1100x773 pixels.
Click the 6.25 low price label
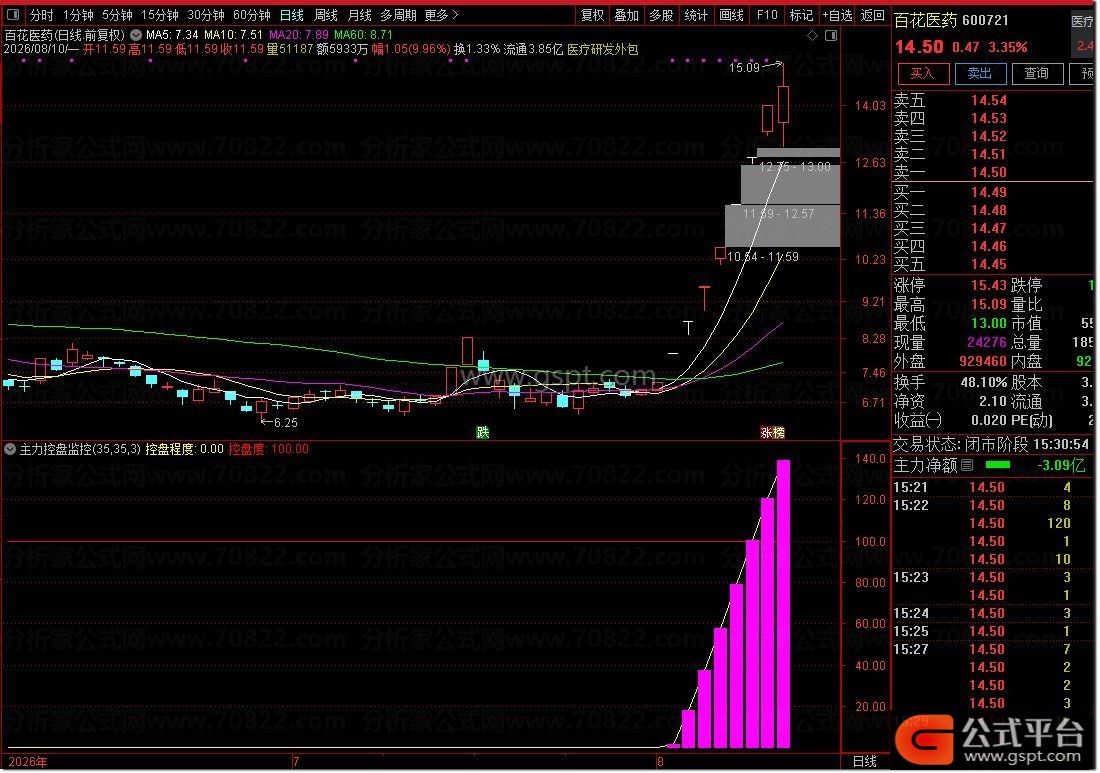[x=286, y=423]
